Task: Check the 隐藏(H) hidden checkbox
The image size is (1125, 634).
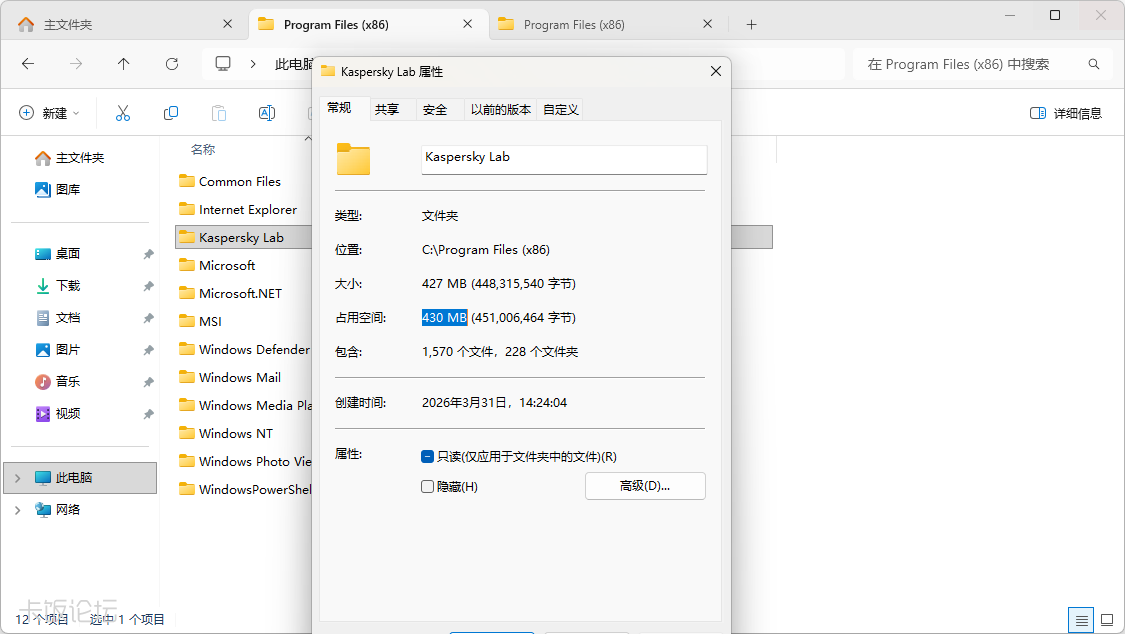Action: coord(428,486)
